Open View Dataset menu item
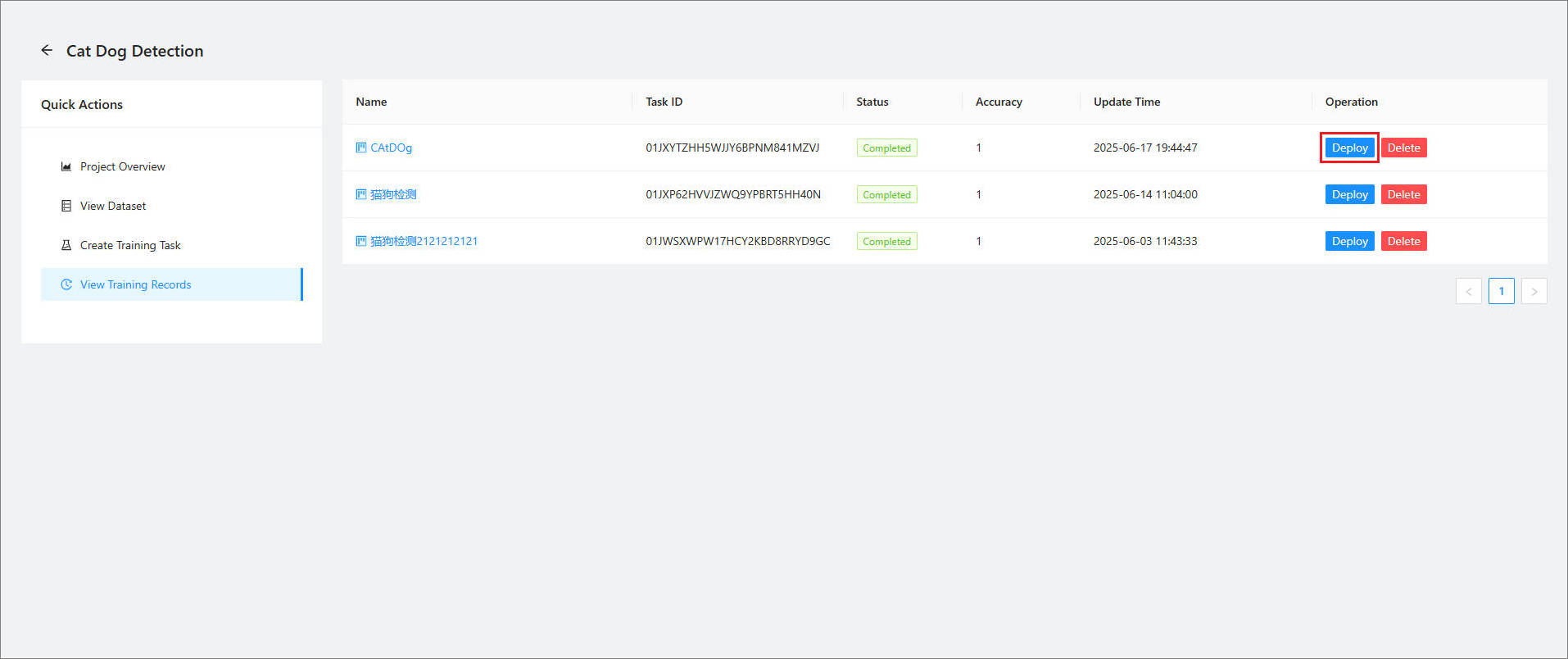The image size is (1568, 659). click(172, 206)
